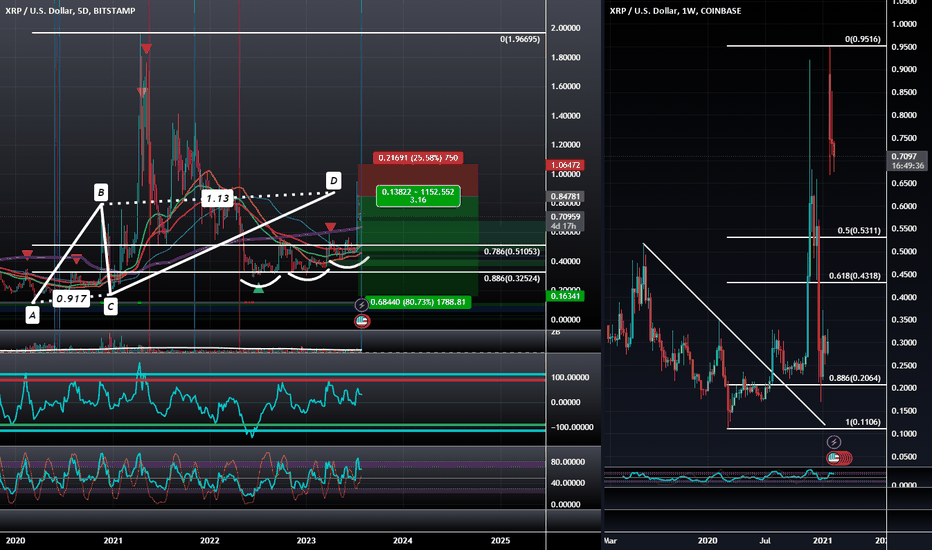Click the XRP / U.S. Dollar, 5D, BITSTAMP title
This screenshot has height=550, width=932.
(x=70, y=11)
